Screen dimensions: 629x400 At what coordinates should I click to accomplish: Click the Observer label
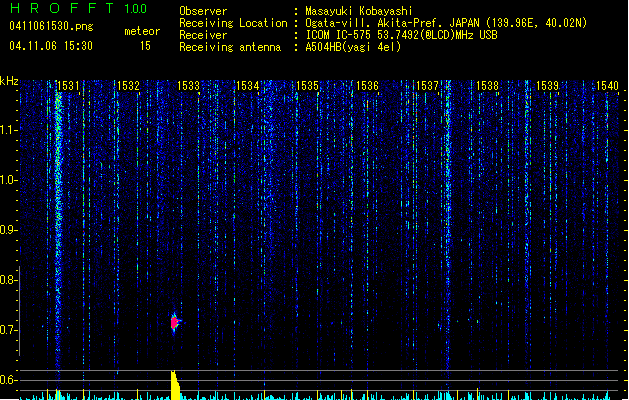pyautogui.click(x=203, y=11)
